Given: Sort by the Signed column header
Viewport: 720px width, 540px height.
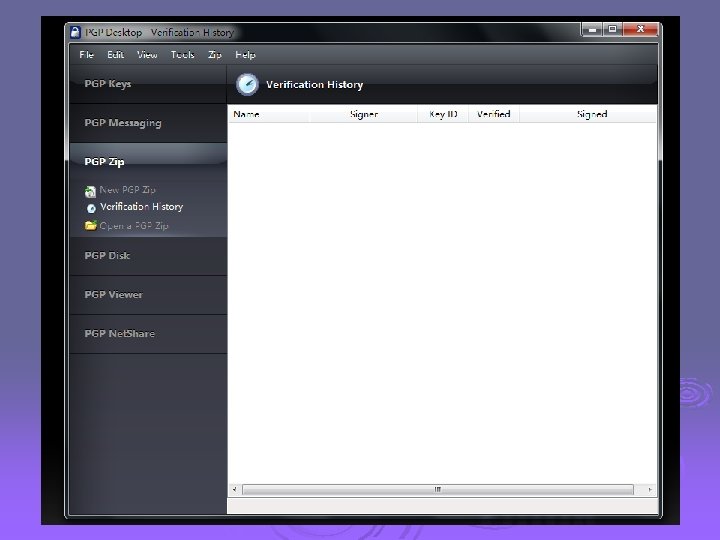Looking at the screenshot, I should (x=588, y=114).
